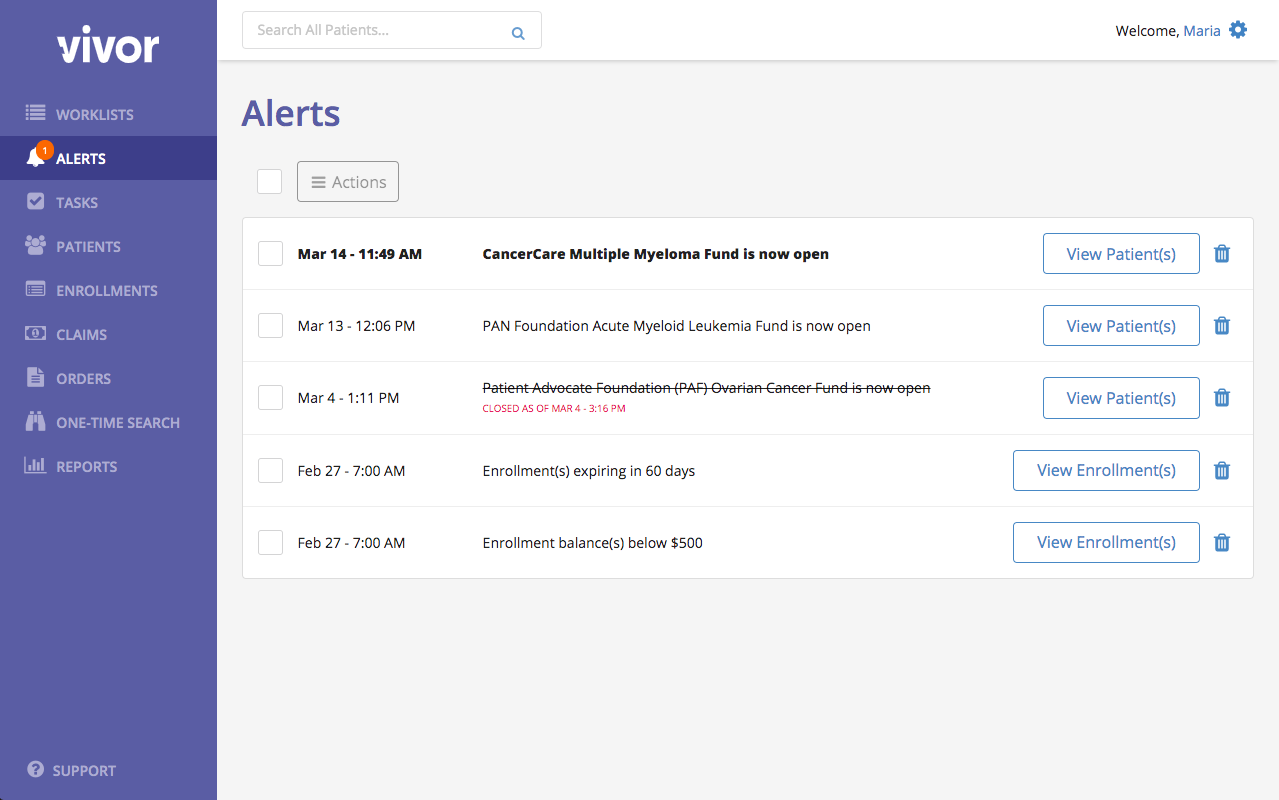Navigate to Patients
The width and height of the screenshot is (1279, 800).
(108, 246)
